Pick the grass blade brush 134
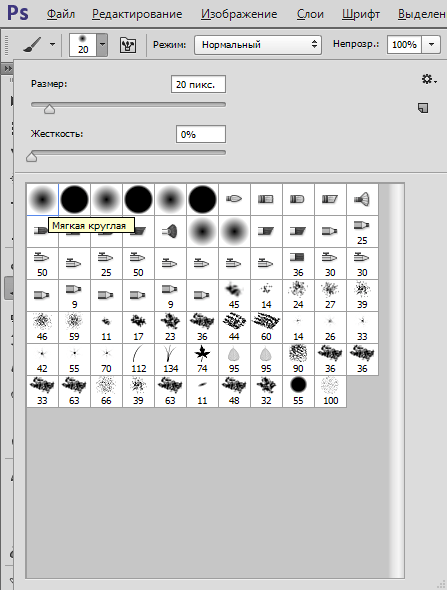Image resolution: width=447 pixels, height=590 pixels. click(x=170, y=359)
